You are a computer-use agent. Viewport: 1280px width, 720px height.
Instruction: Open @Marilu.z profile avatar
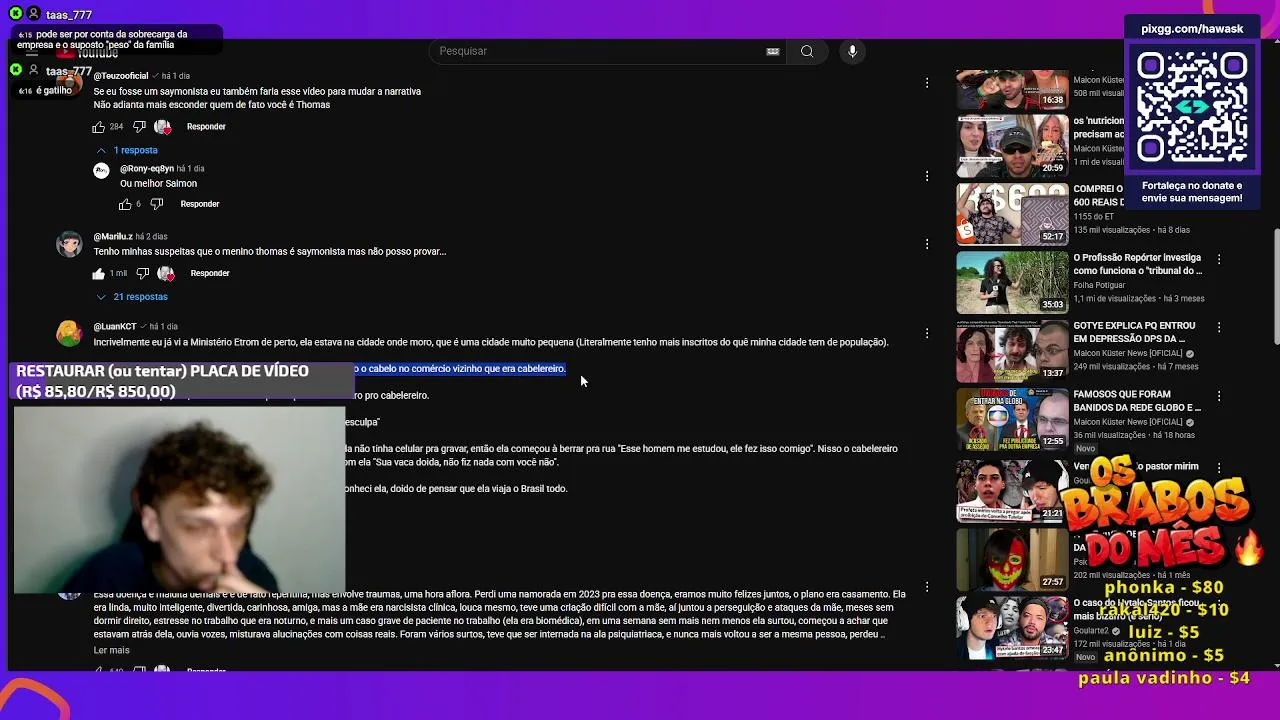(x=69, y=244)
